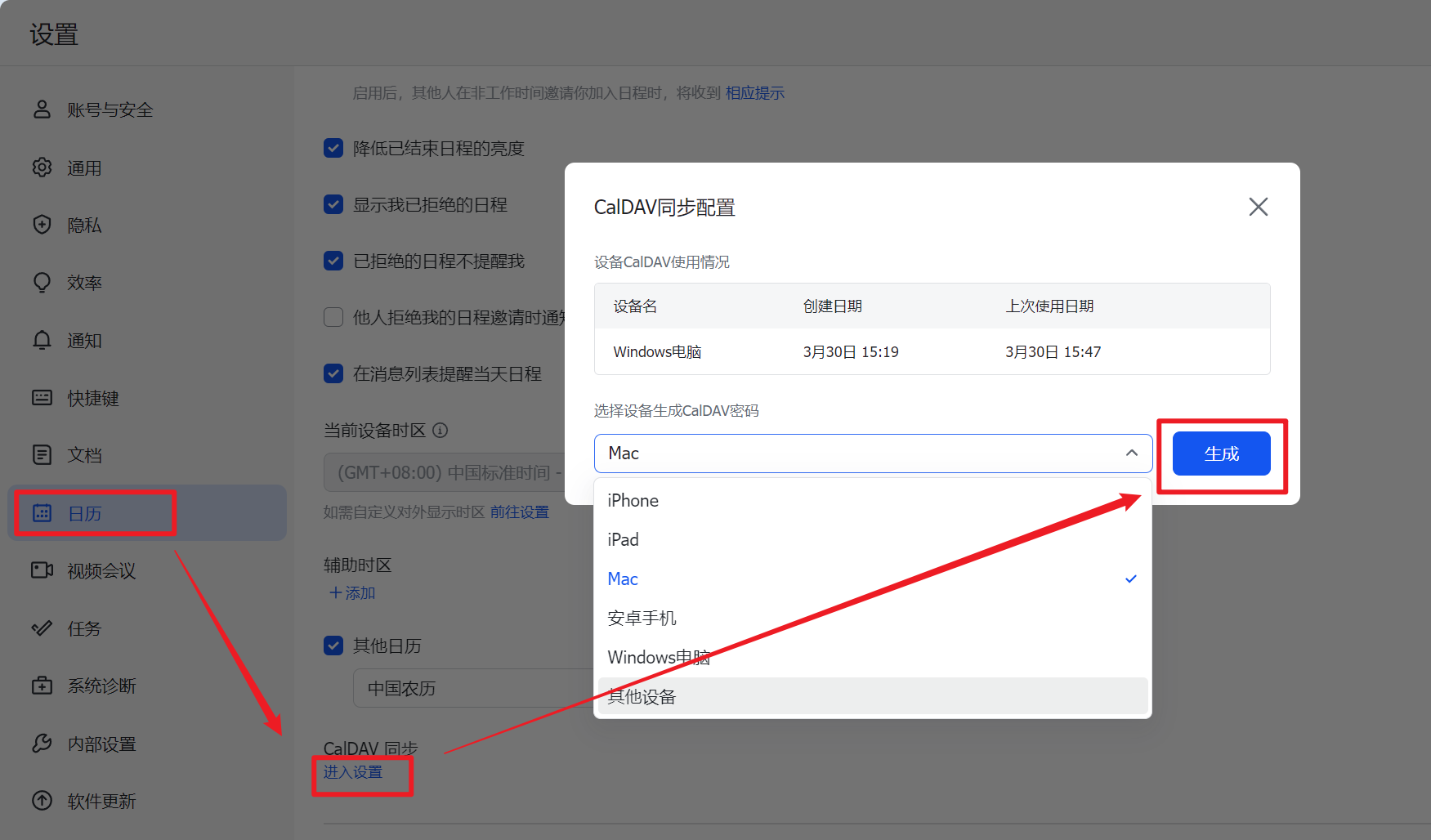The image size is (1431, 840).
Task: Uncheck 在消息列表提醒当天日程 checkbox
Action: (x=333, y=373)
